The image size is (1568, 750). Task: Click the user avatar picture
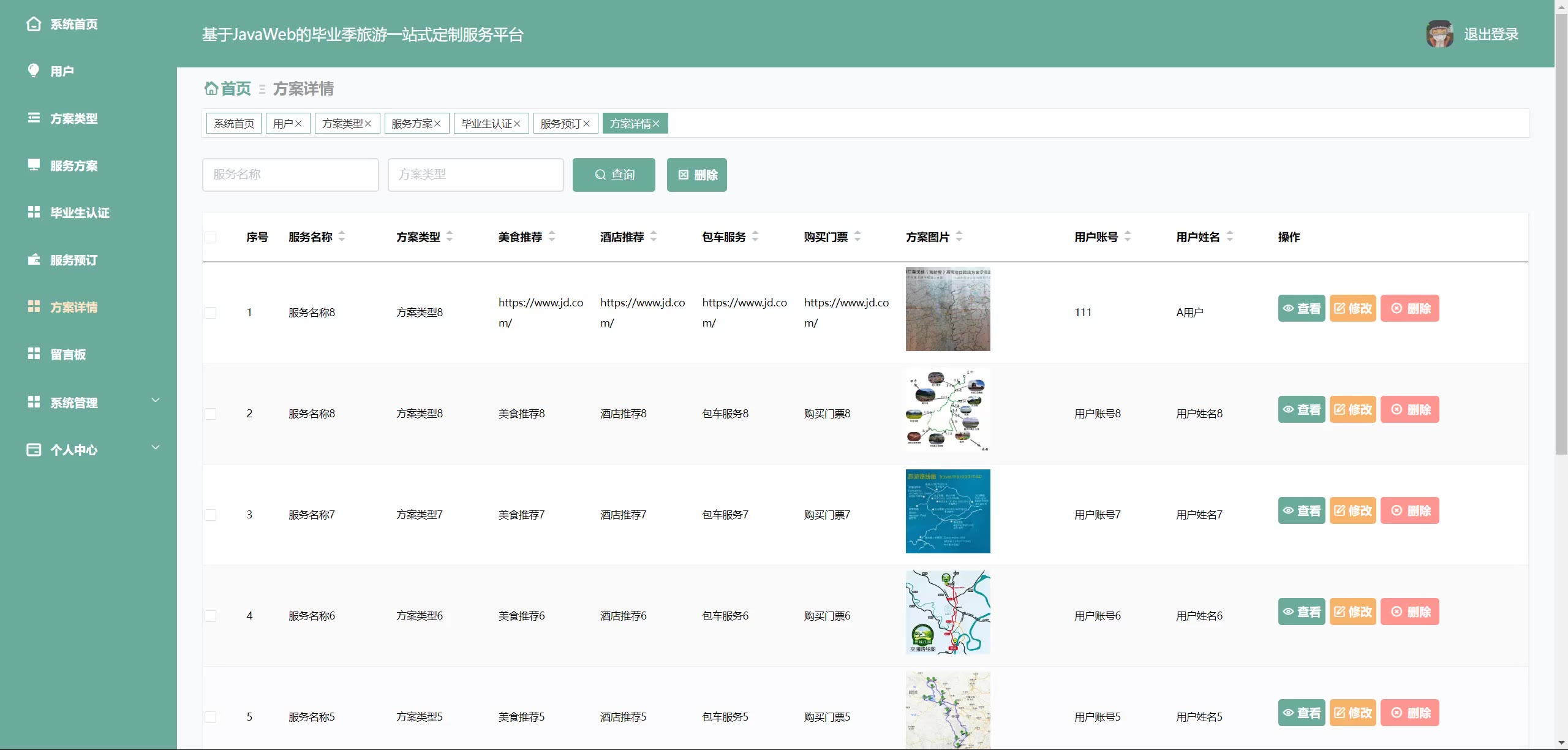[1439, 34]
